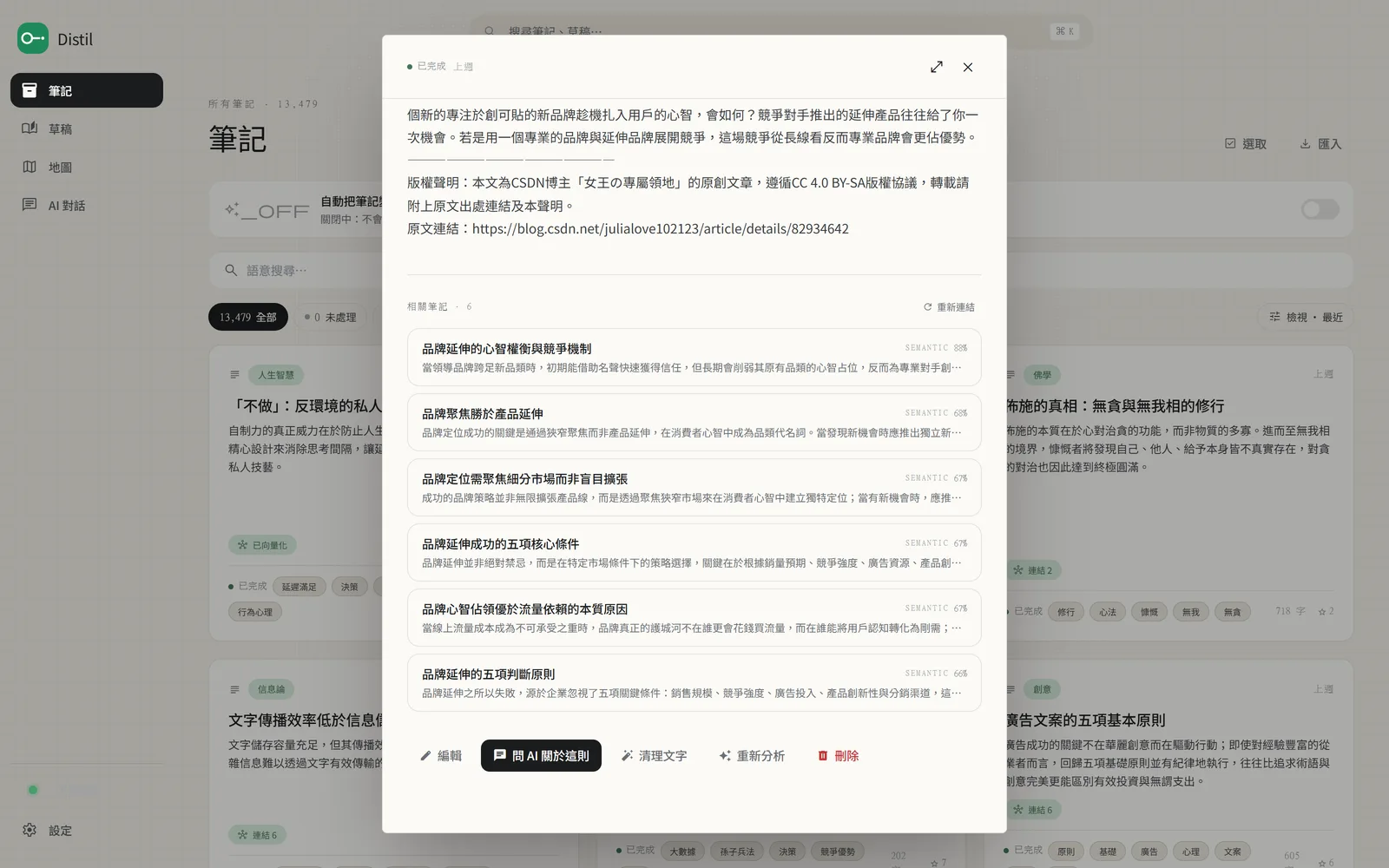This screenshot has width=1389, height=868.
Task: Click the 心法 tag
Action: point(1108,612)
